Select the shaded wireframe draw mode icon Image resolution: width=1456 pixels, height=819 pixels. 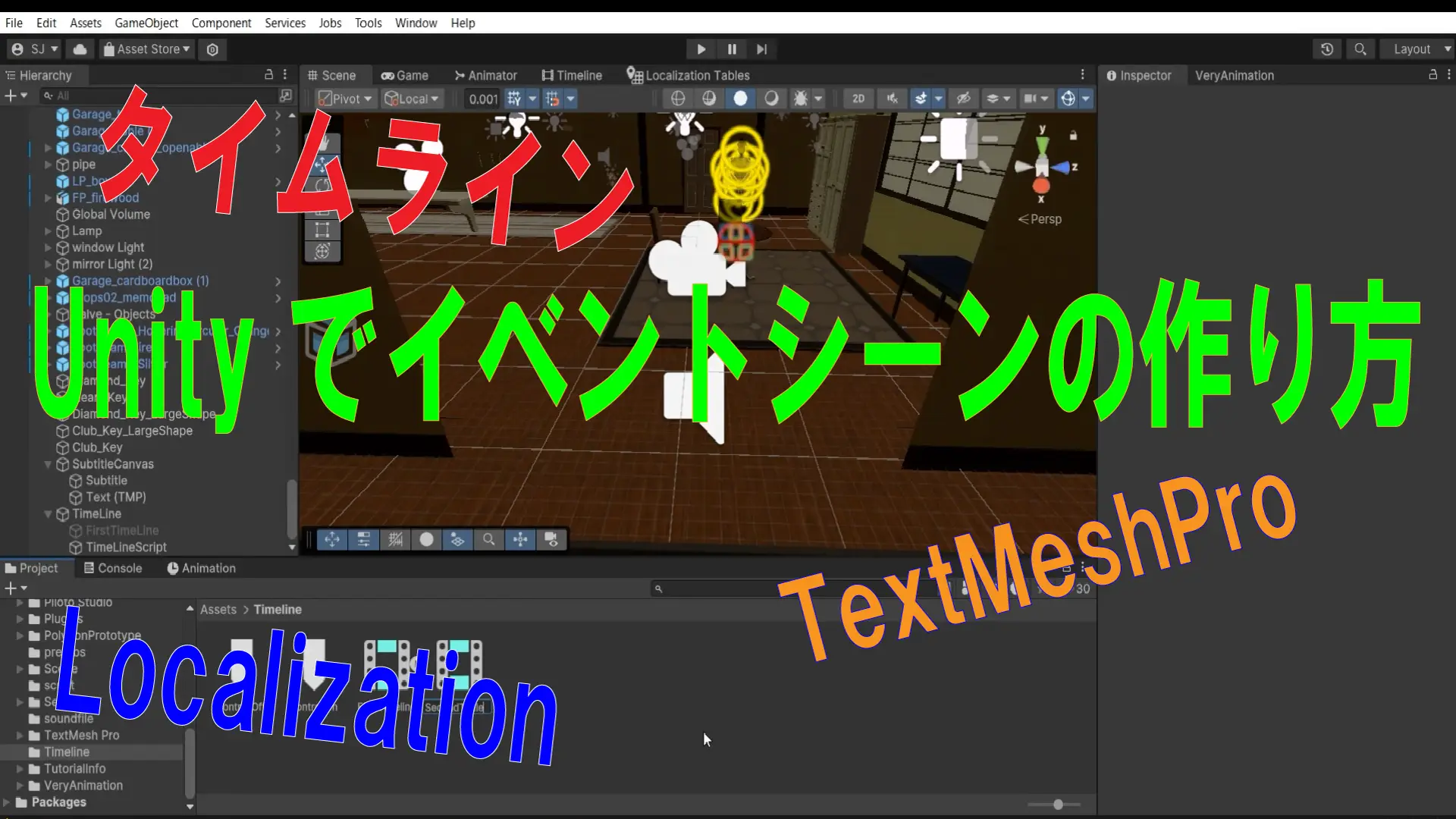[709, 99]
